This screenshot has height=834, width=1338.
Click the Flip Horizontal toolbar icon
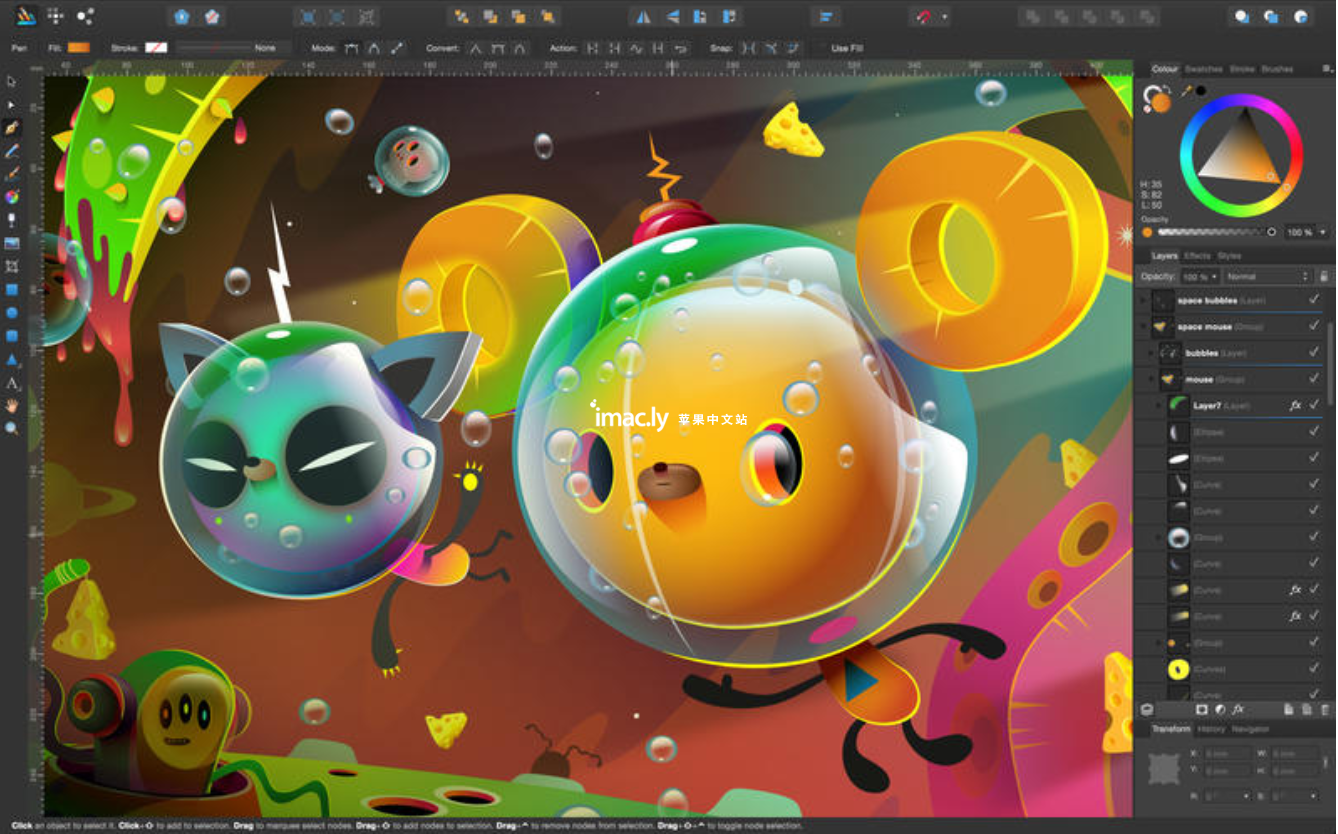(643, 17)
